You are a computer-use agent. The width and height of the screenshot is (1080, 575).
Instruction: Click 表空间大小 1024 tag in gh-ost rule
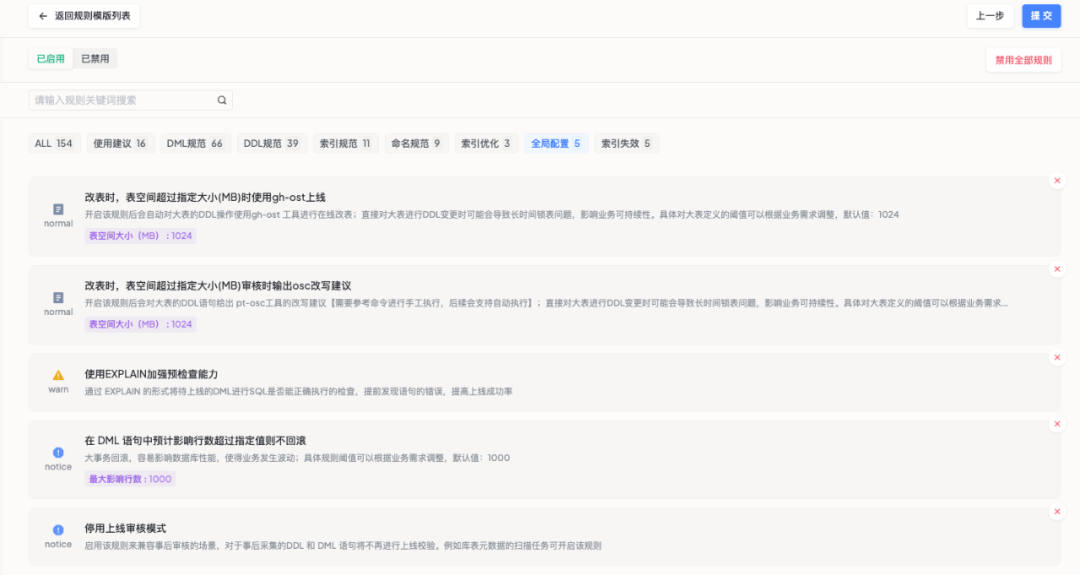click(x=141, y=236)
